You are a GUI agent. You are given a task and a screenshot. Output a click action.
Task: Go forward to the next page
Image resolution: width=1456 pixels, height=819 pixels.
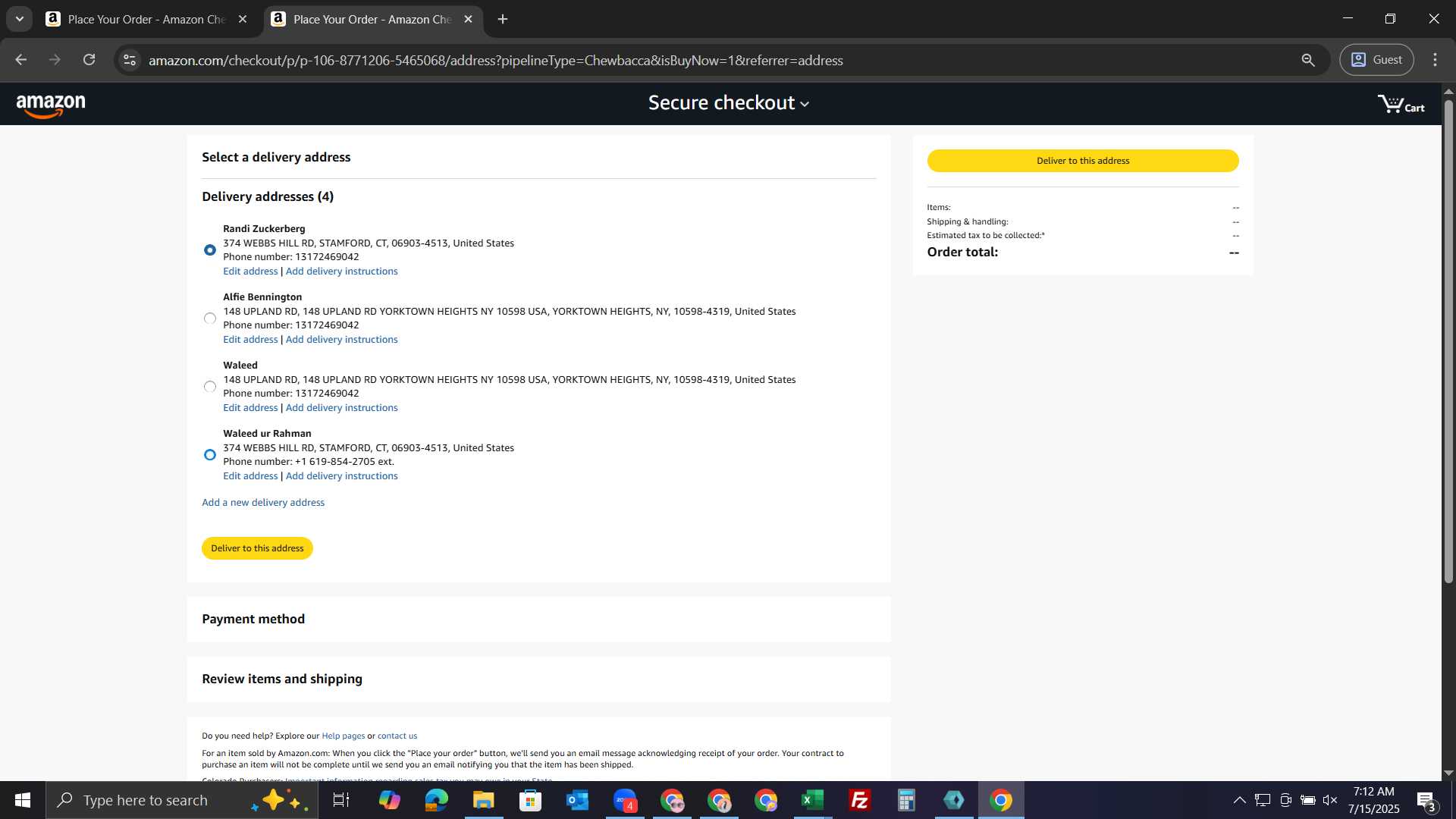55,60
